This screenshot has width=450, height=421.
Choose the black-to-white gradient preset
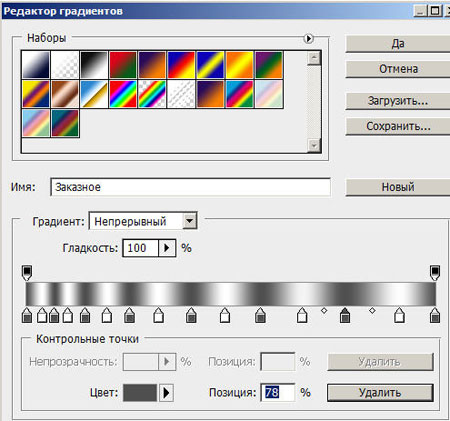click(x=94, y=65)
